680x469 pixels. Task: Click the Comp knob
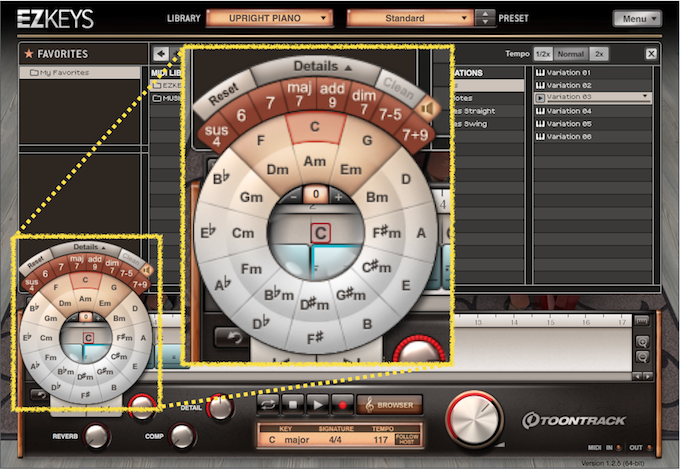tap(182, 436)
